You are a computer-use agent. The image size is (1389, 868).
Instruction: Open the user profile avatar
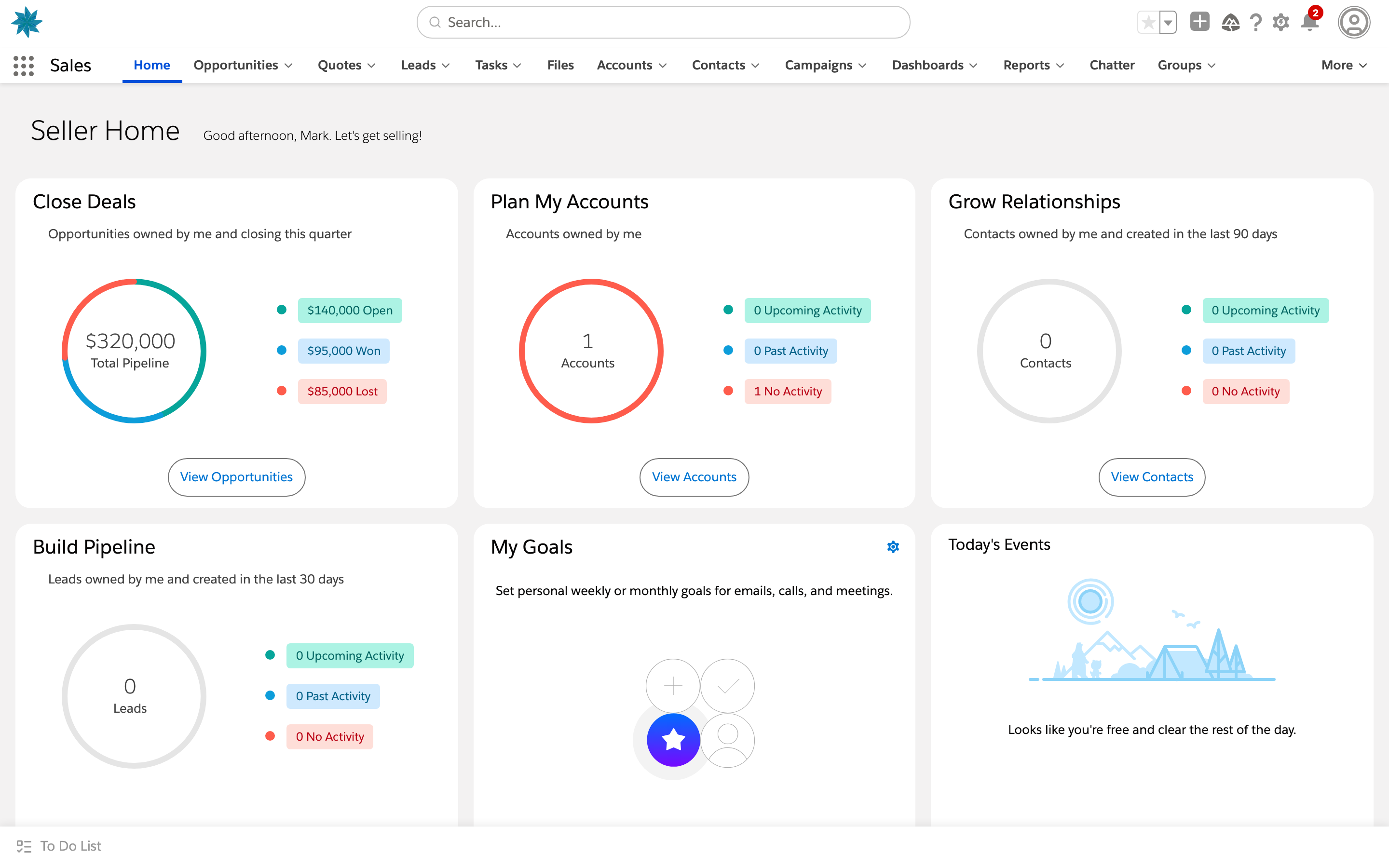(1354, 22)
